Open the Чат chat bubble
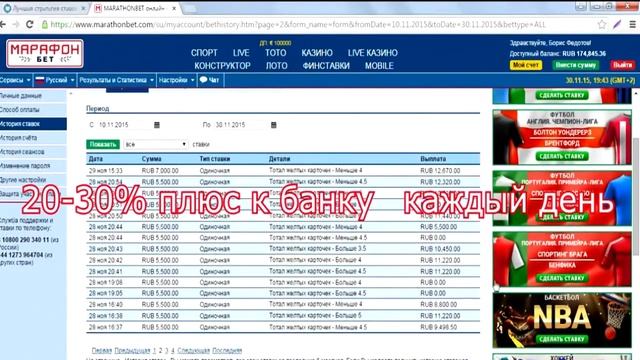640x360 pixels. (209, 80)
